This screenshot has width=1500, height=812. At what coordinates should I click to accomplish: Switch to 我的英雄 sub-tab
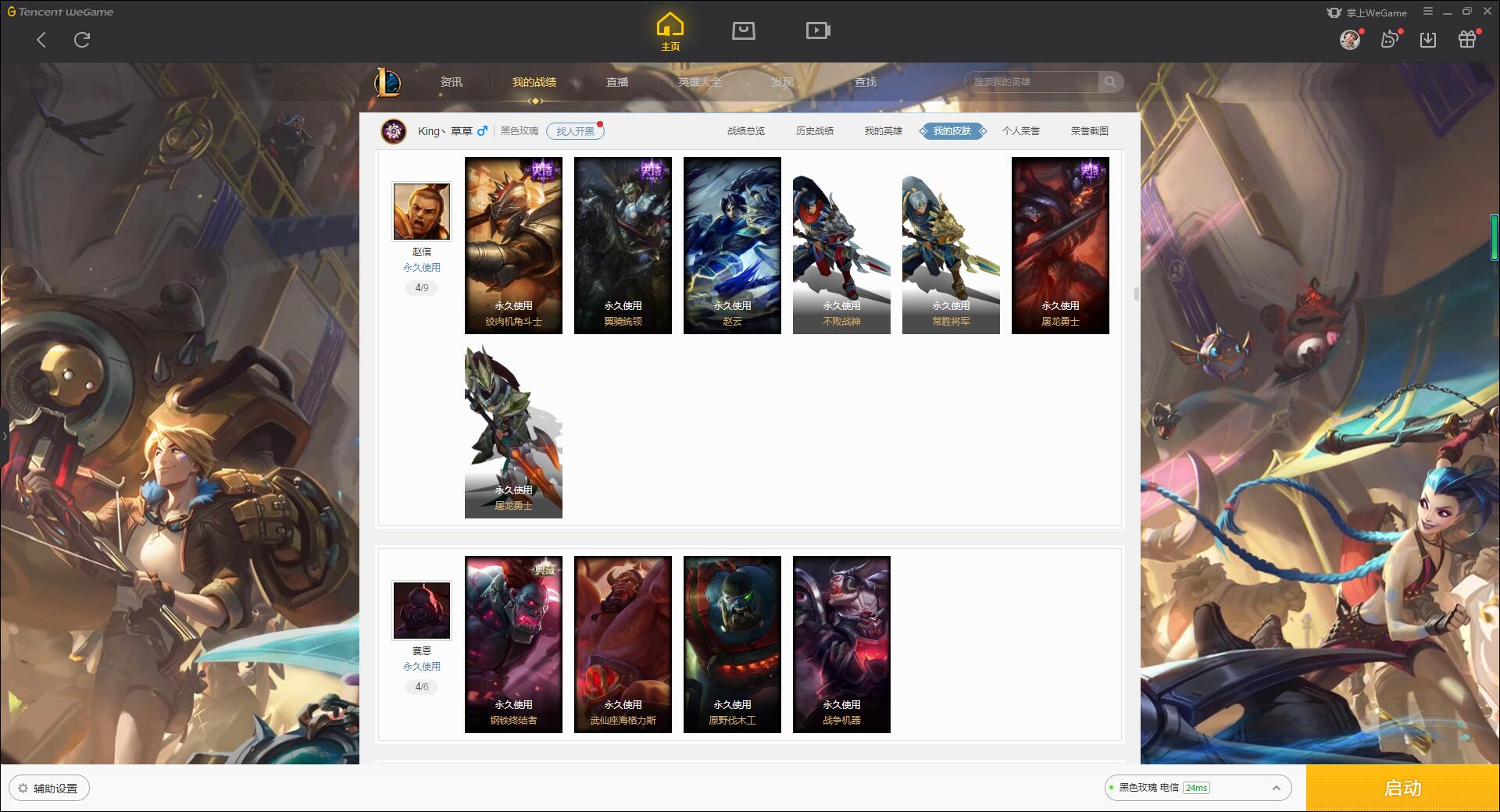[884, 131]
